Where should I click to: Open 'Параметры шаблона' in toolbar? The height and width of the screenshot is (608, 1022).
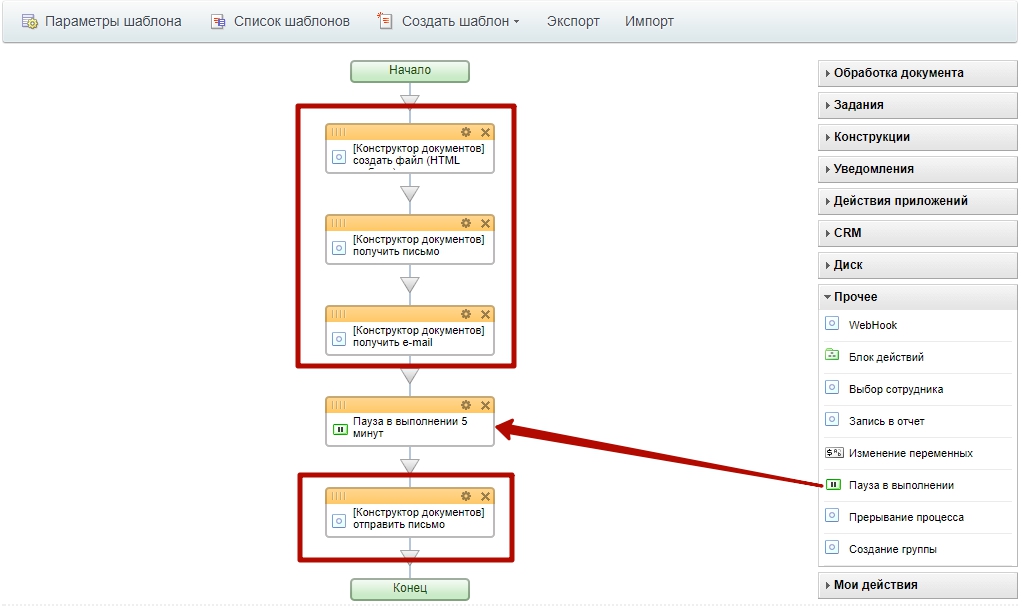tap(102, 21)
